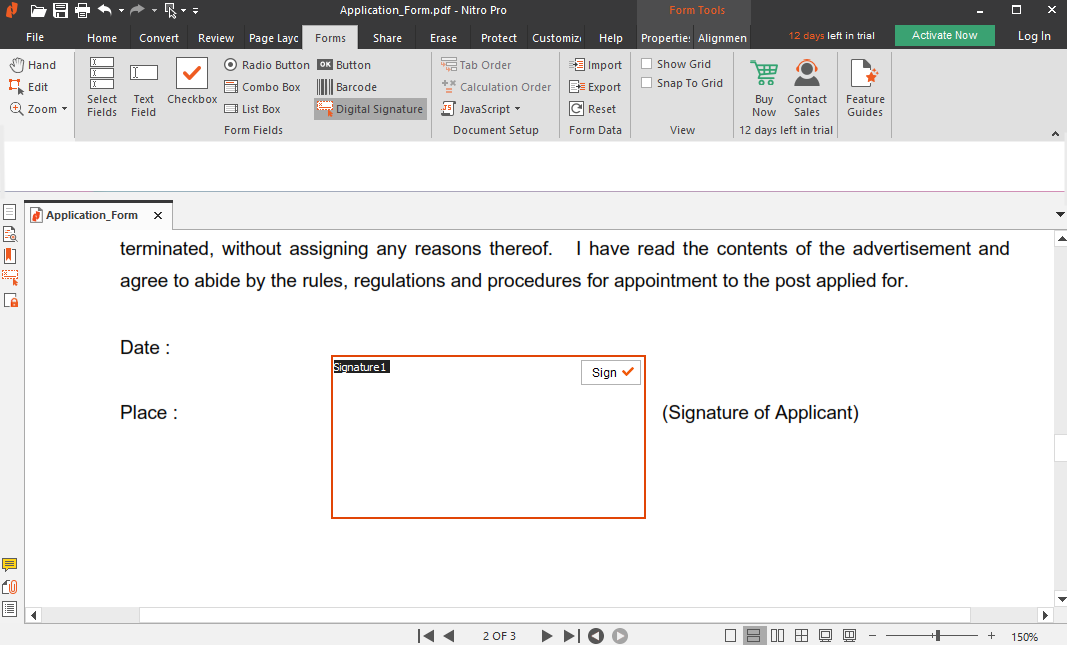Click the Print icon in quick access toolbar
Viewport: 1067px width, 645px height.
[80, 9]
